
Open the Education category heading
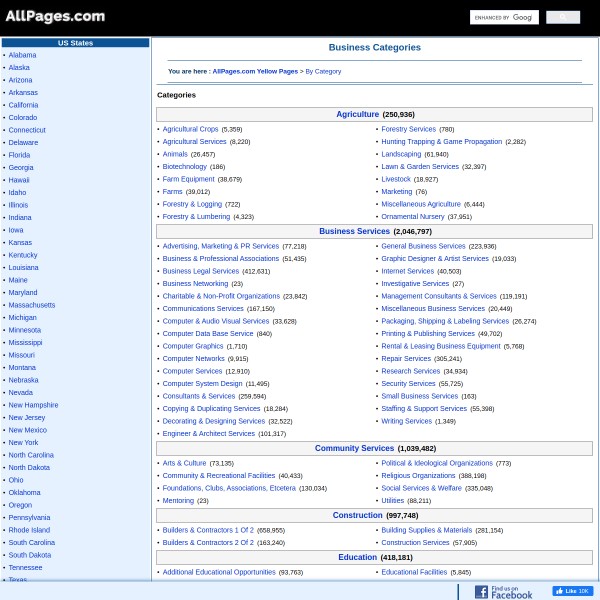[357, 557]
